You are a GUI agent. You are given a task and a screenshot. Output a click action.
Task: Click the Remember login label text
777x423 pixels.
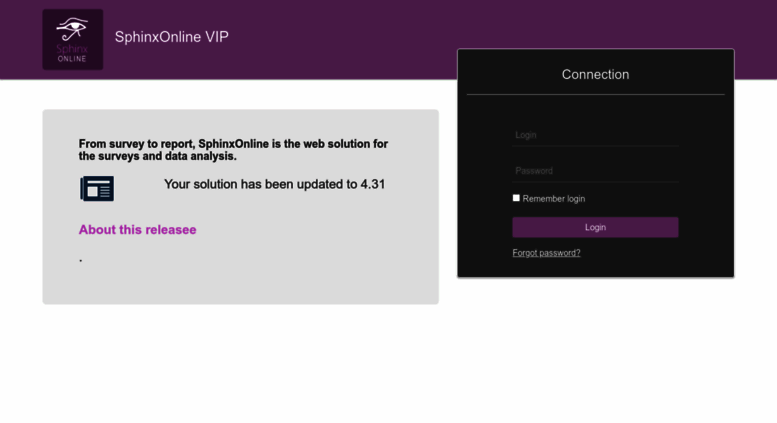(554, 199)
